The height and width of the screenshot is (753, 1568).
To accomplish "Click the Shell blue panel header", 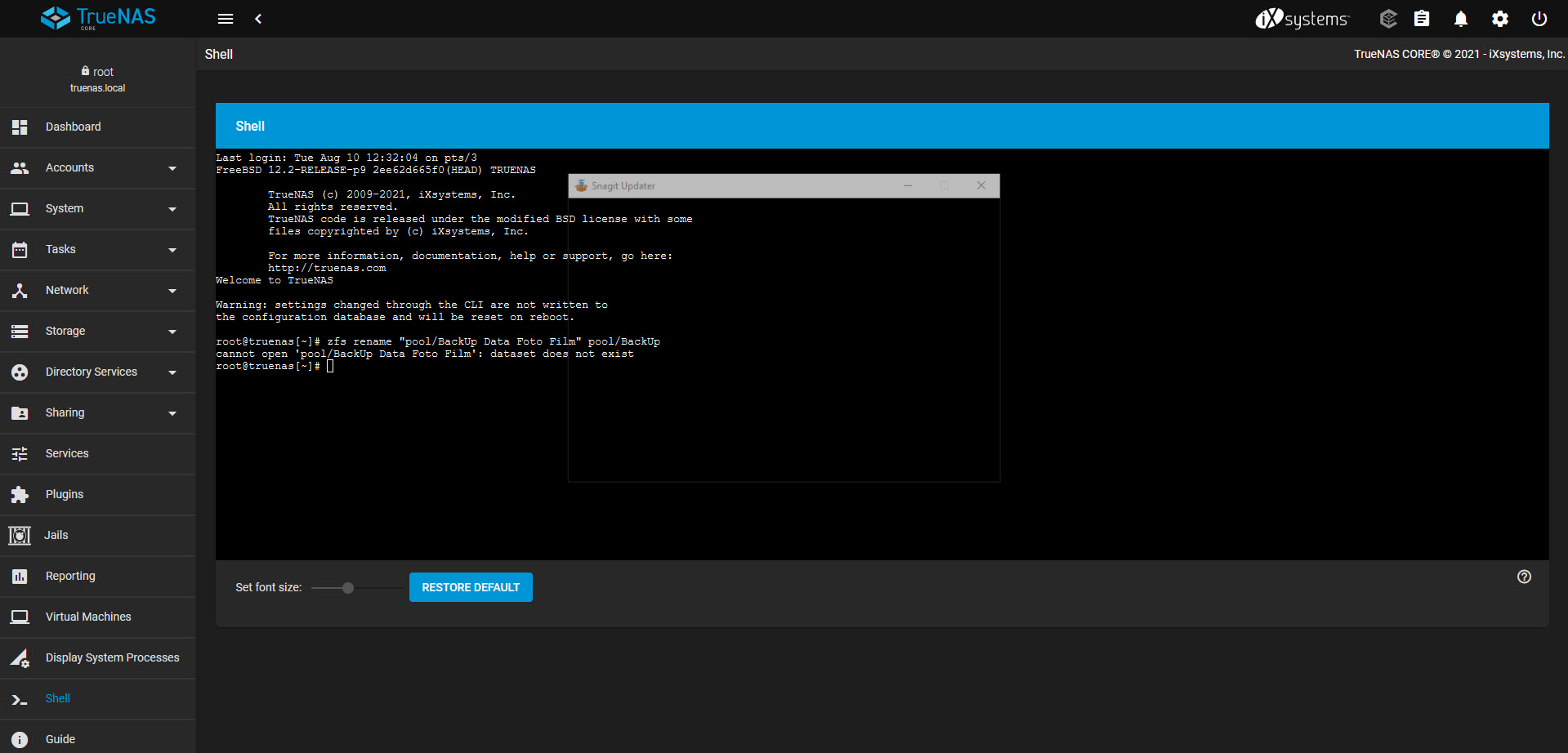I will coord(882,126).
